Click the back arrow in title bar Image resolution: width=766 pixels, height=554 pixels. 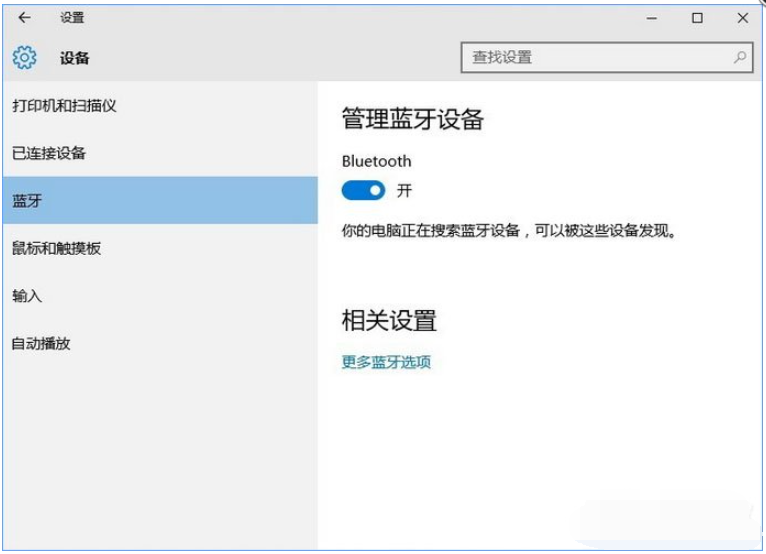click(x=24, y=18)
